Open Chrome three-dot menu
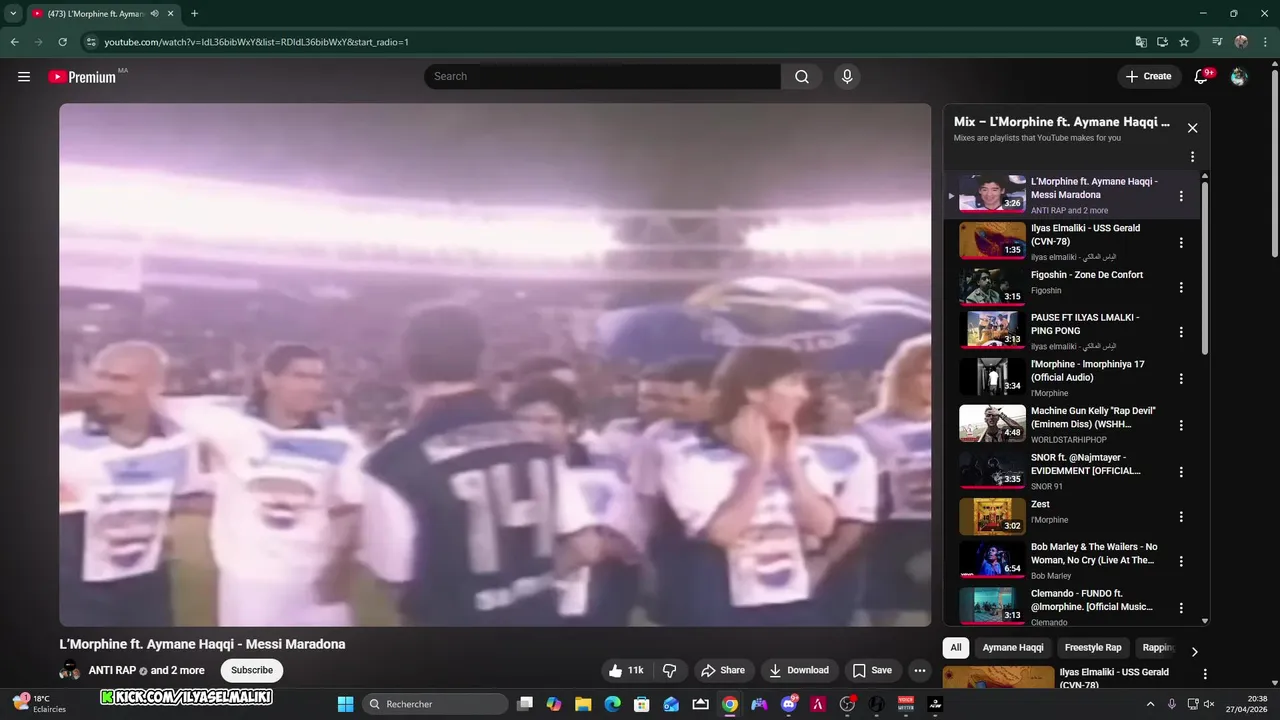Screen dimensions: 1280x720 coord(1265,42)
